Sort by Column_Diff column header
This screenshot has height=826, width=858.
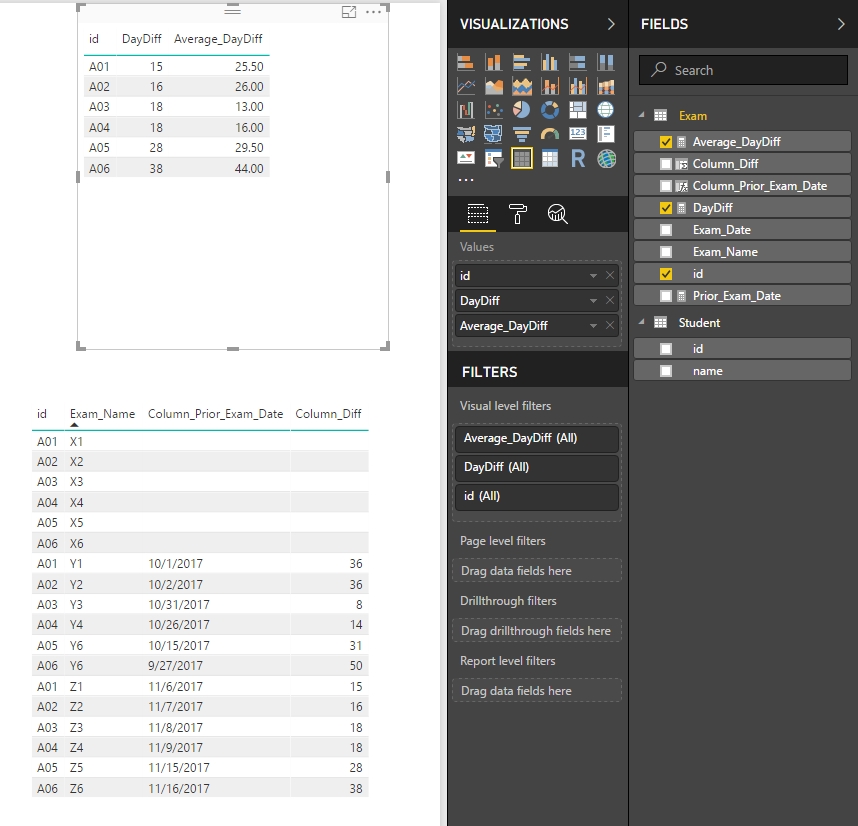[x=328, y=414]
